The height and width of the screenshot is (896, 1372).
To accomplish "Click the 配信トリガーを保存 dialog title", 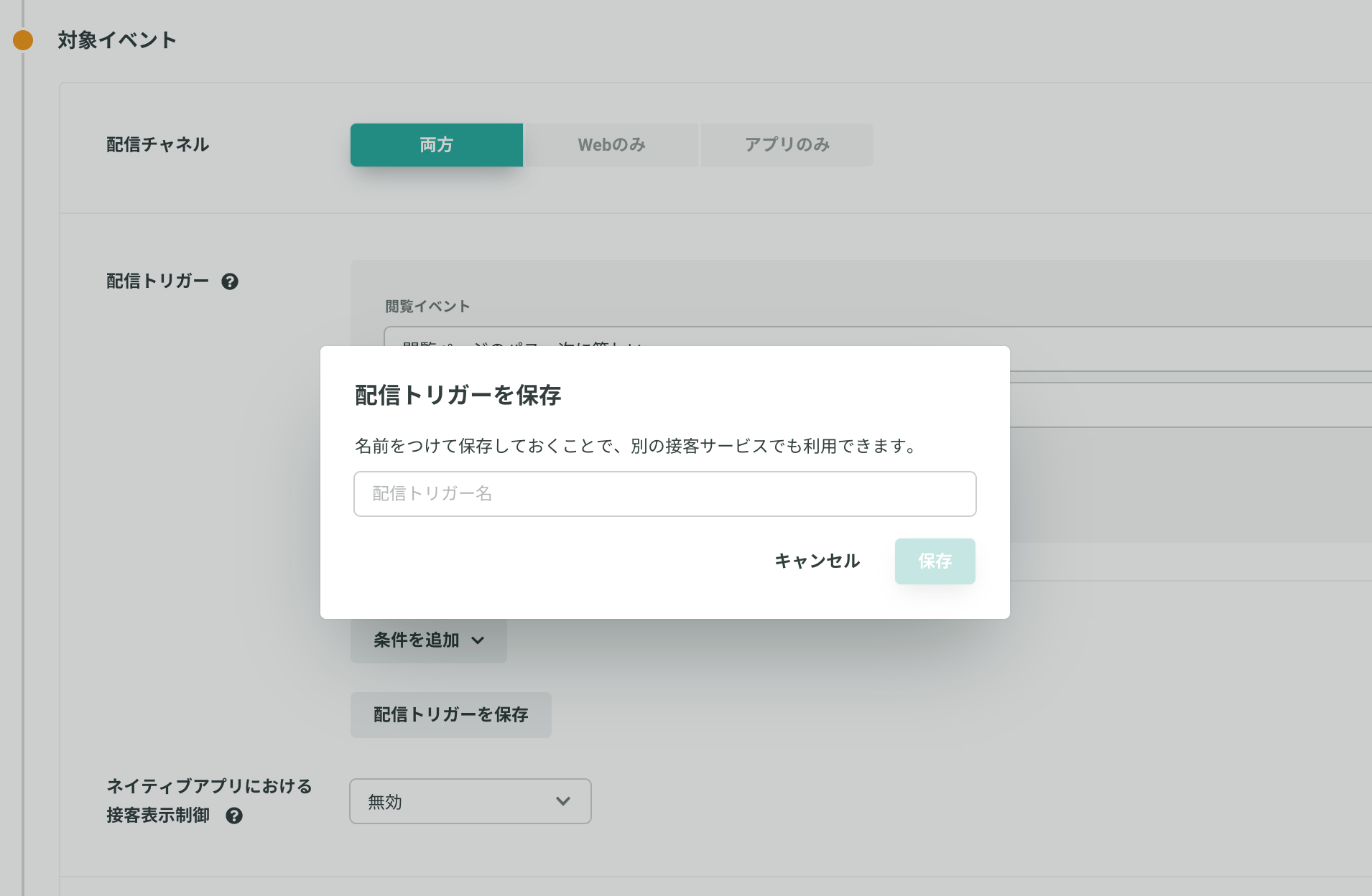I will point(458,395).
